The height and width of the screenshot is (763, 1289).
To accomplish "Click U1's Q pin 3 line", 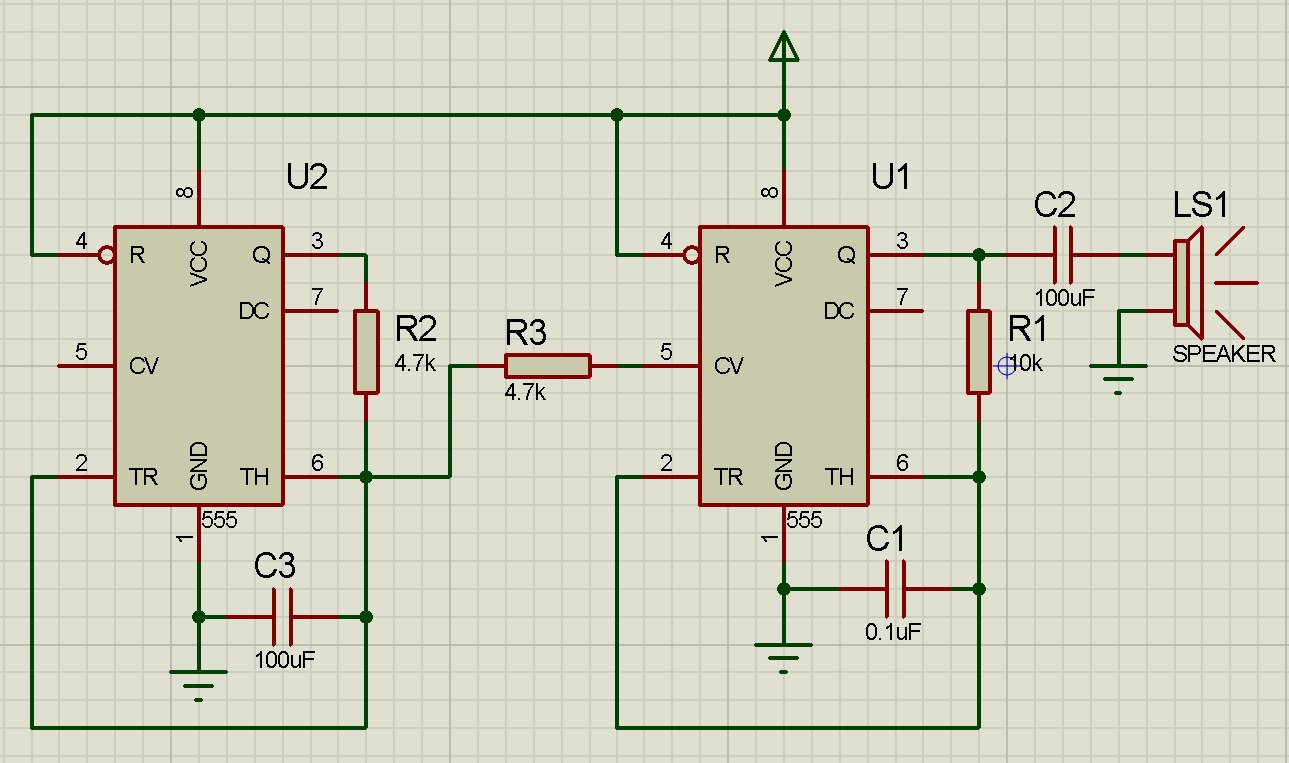I will pos(897,255).
